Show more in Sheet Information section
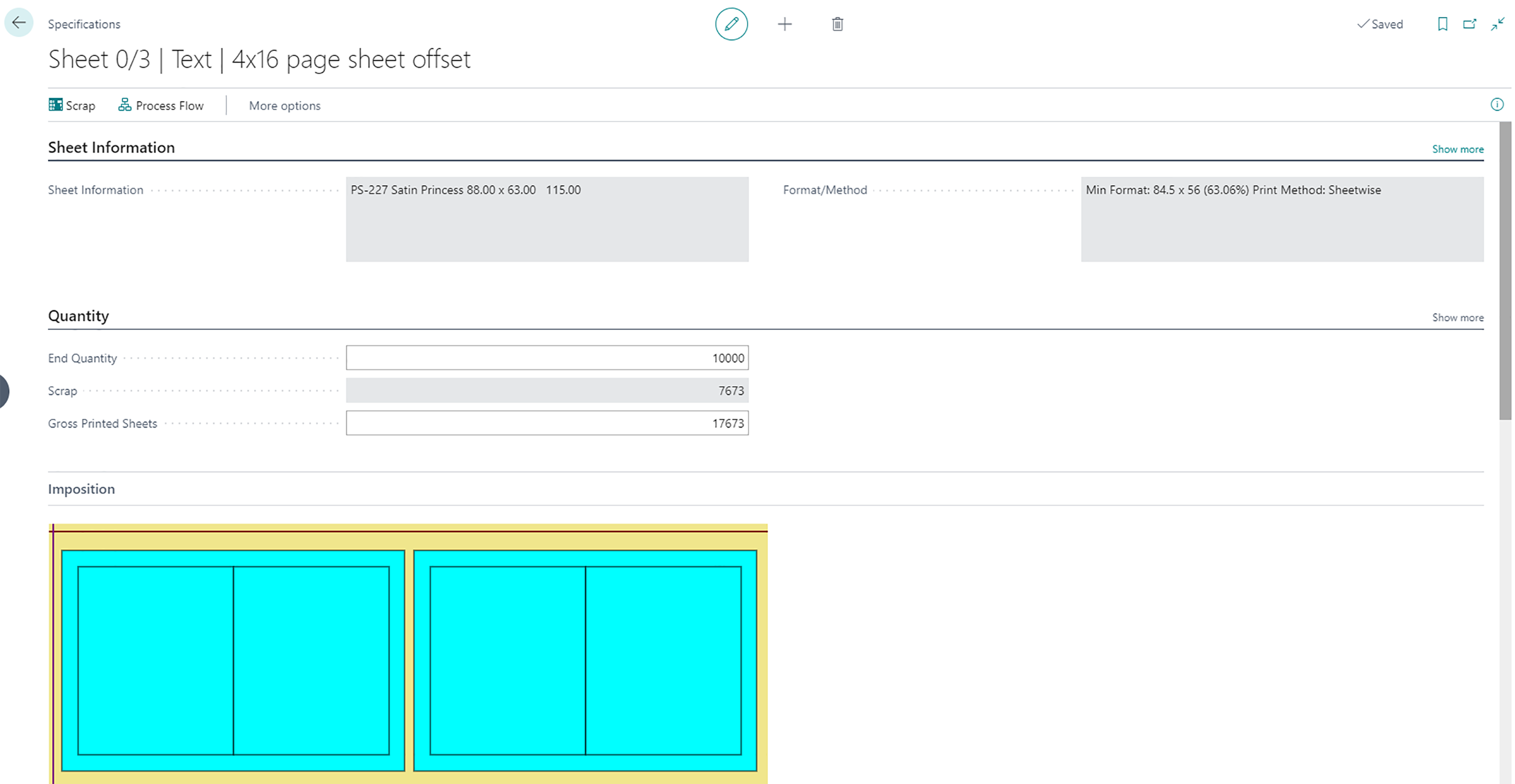 [1457, 149]
